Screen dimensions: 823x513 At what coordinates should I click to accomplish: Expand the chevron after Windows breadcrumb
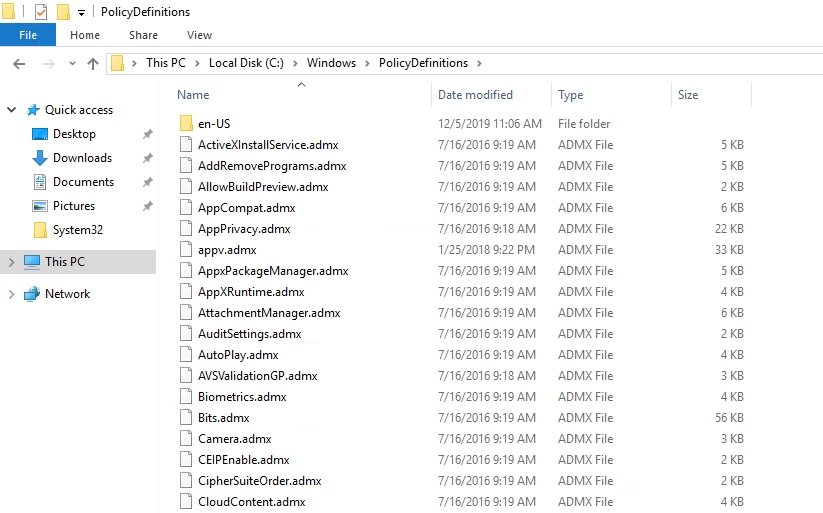click(x=367, y=63)
